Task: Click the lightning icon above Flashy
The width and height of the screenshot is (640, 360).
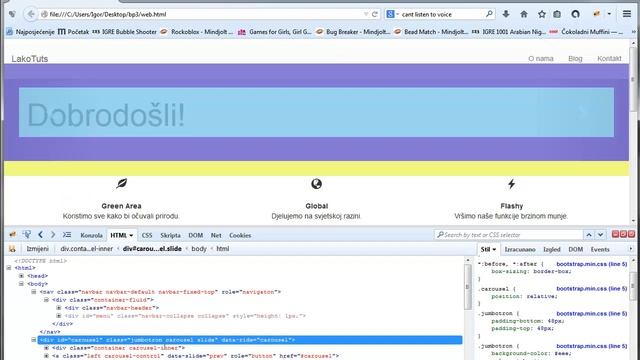Action: click(x=511, y=184)
